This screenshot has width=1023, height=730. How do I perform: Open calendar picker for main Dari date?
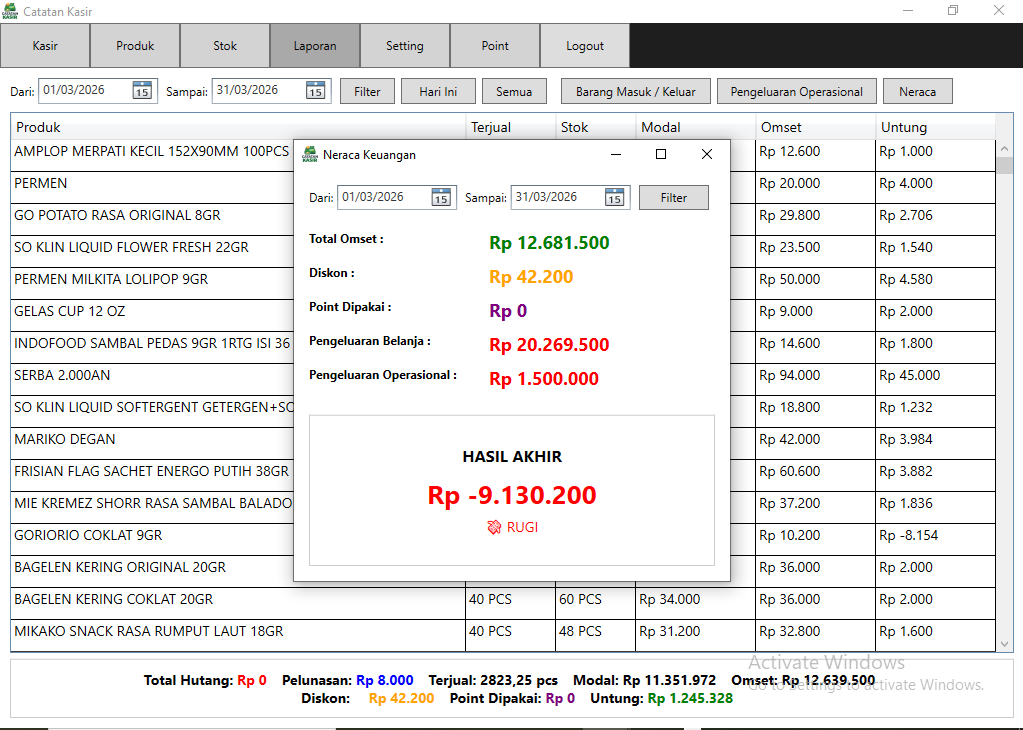[x=142, y=91]
